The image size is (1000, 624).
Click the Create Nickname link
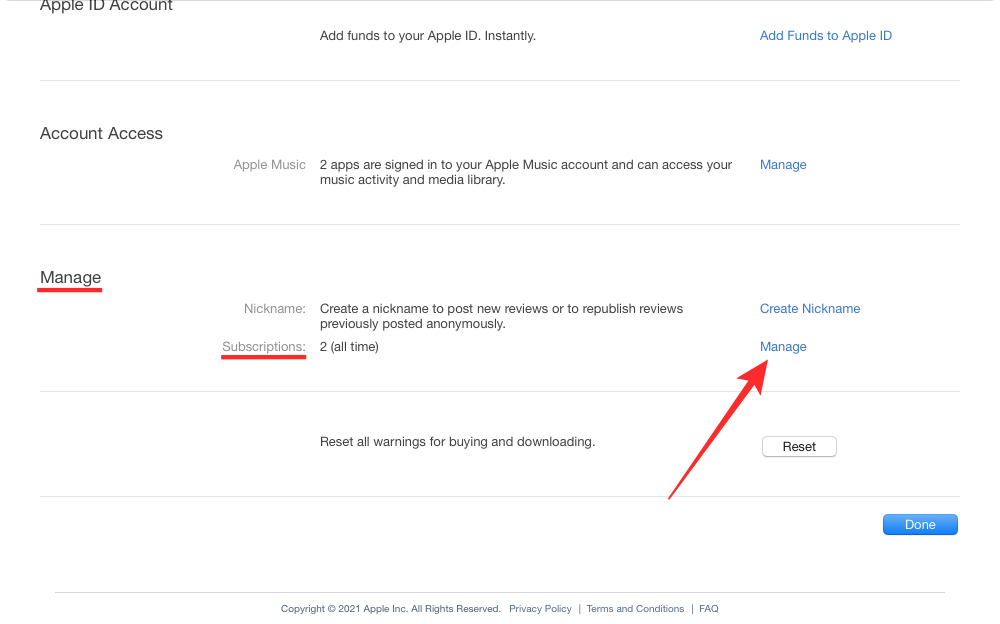pyautogui.click(x=809, y=309)
